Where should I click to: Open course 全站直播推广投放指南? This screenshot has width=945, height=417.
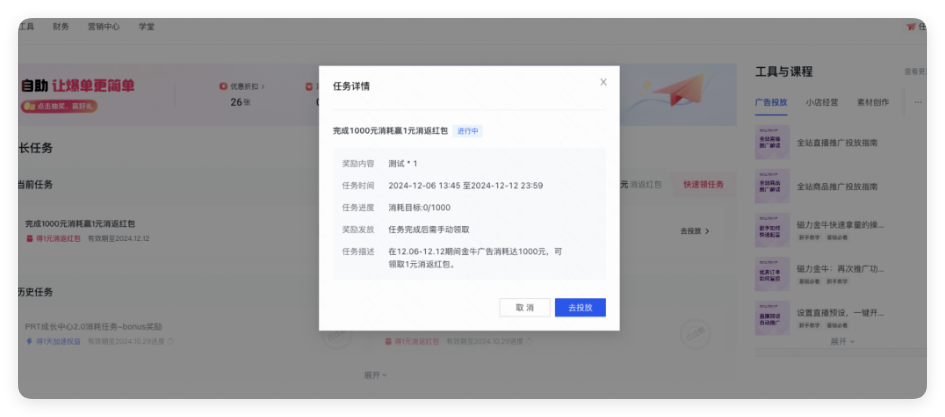click(x=837, y=143)
